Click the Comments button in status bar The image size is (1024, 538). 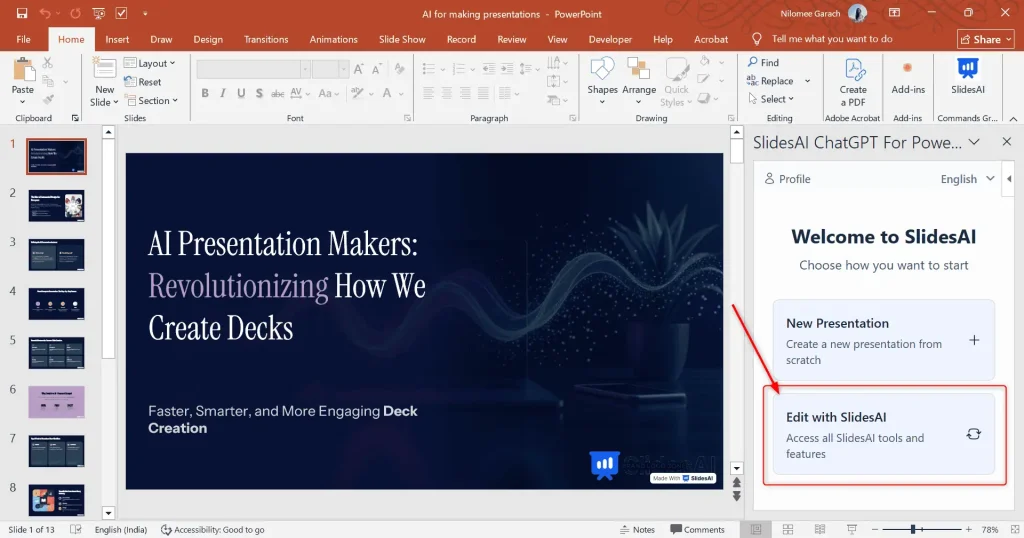coord(697,530)
